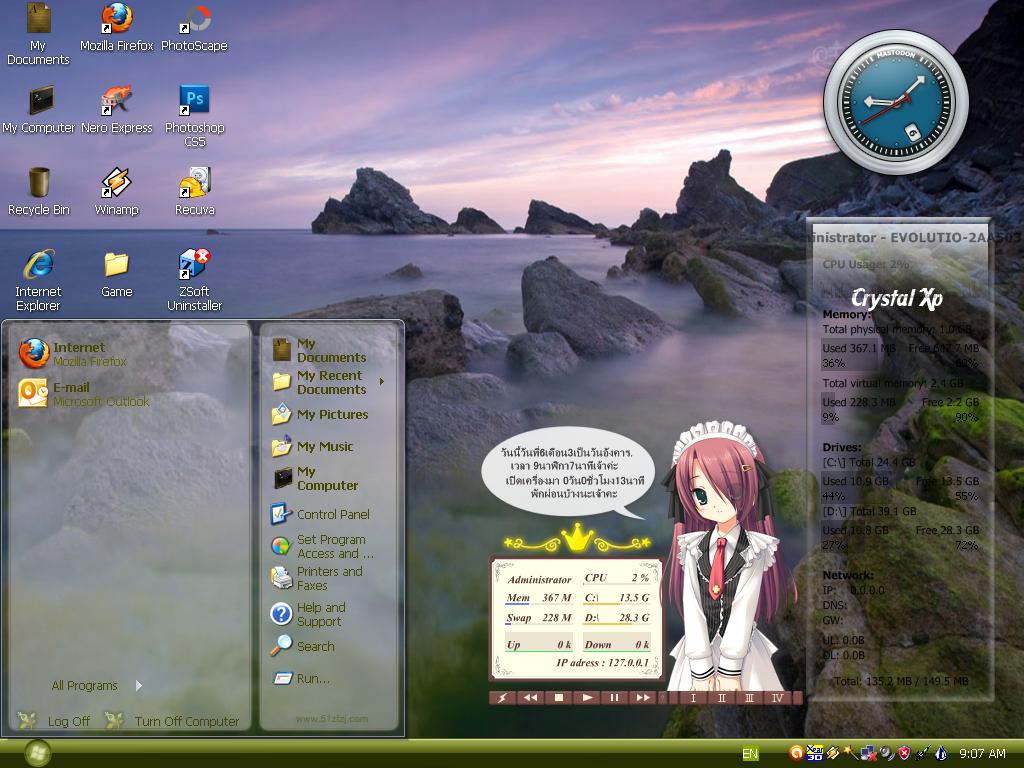
Task: Select preset II on the player bar
Action: (x=722, y=697)
